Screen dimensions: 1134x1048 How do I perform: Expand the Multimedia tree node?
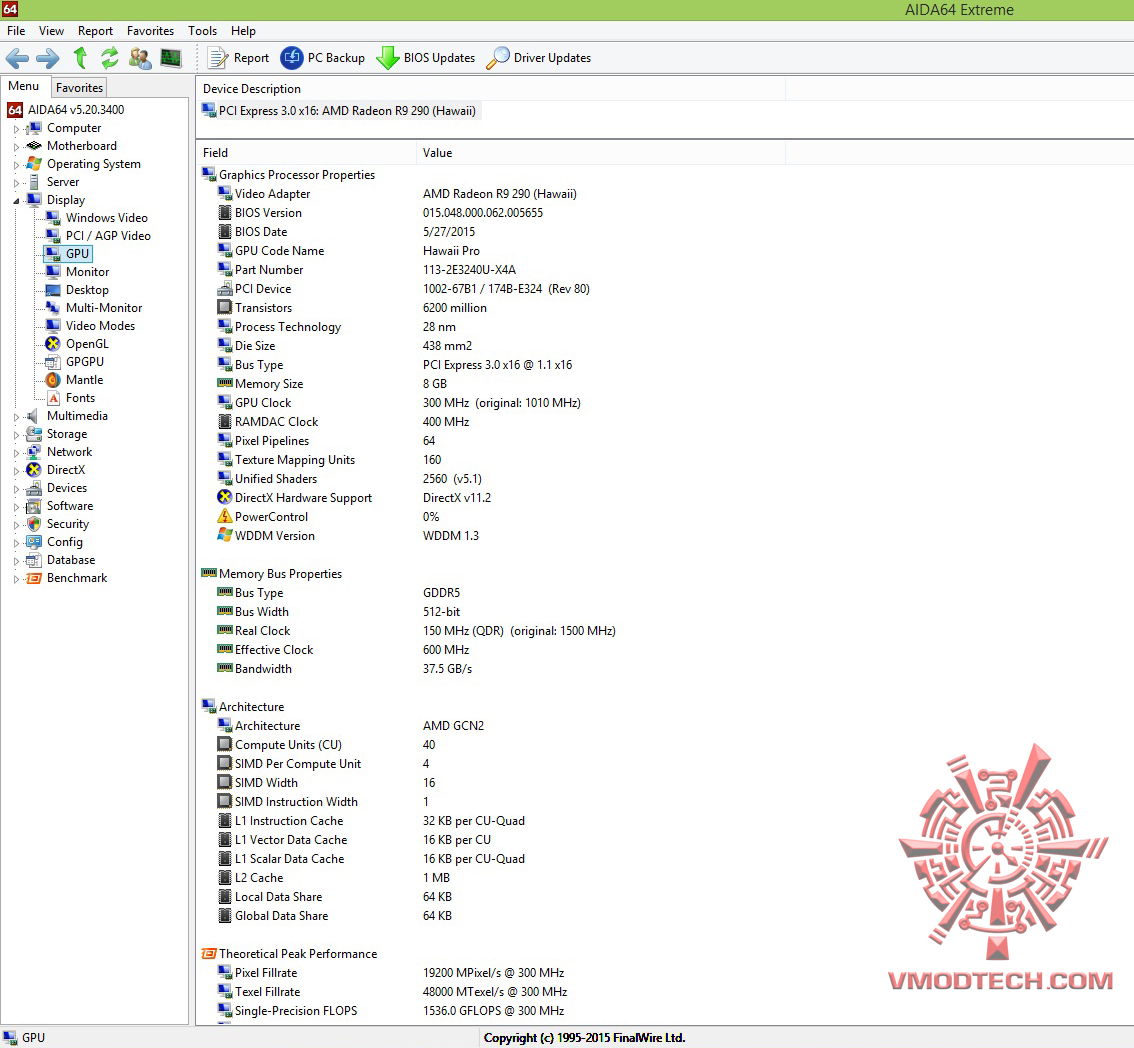pos(16,417)
